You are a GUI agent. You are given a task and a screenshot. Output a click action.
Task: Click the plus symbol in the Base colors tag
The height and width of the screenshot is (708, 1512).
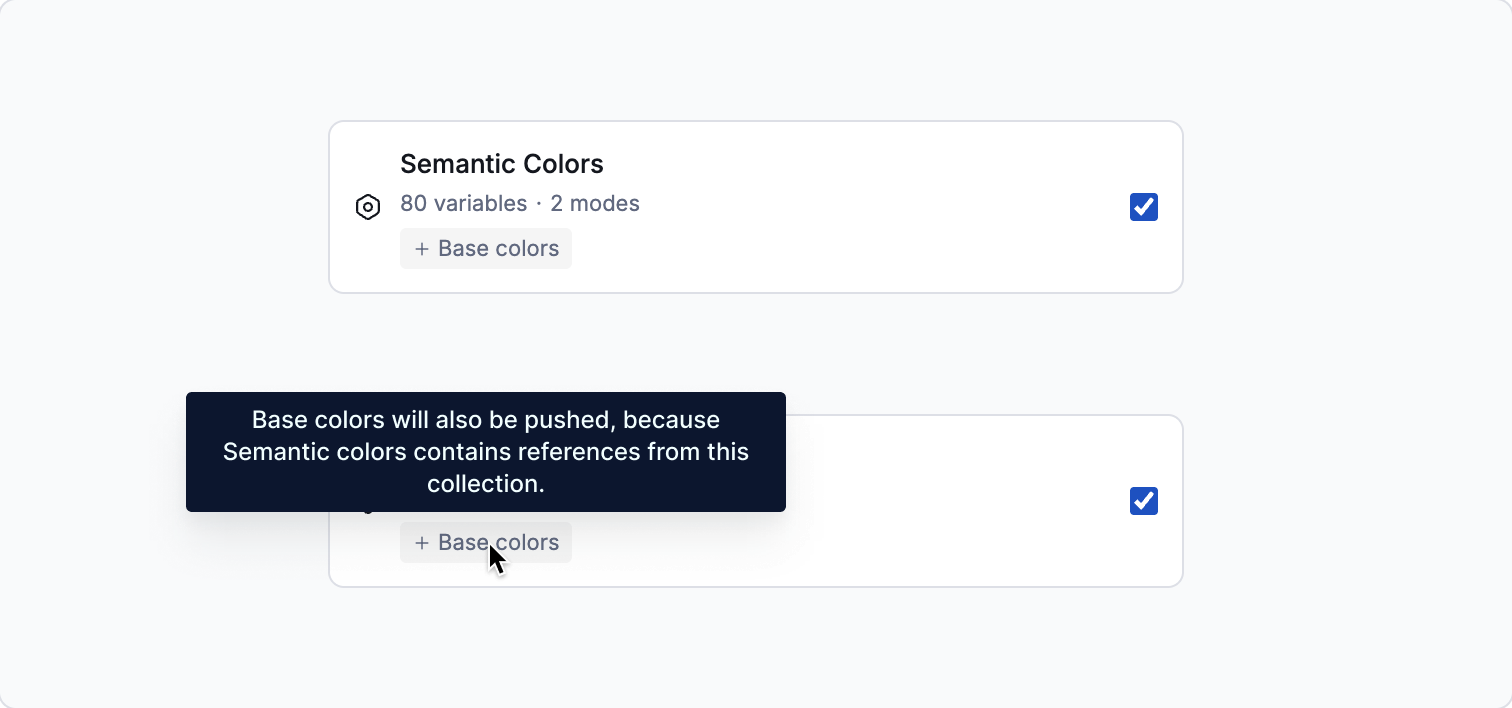[x=422, y=248]
